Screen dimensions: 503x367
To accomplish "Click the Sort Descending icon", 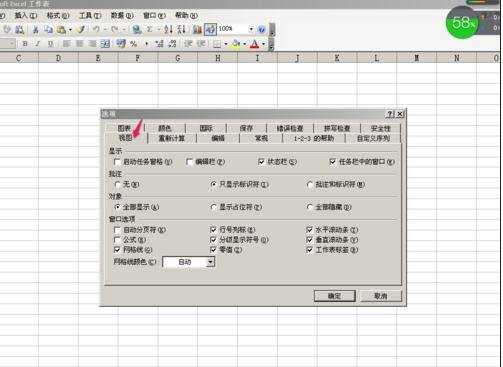I will 181,30.
